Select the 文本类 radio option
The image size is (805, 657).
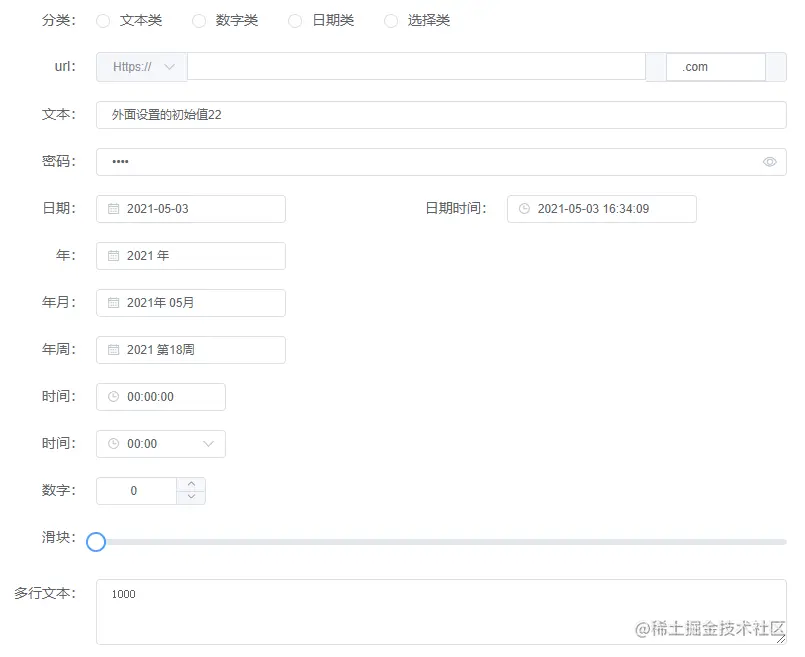[x=103, y=21]
